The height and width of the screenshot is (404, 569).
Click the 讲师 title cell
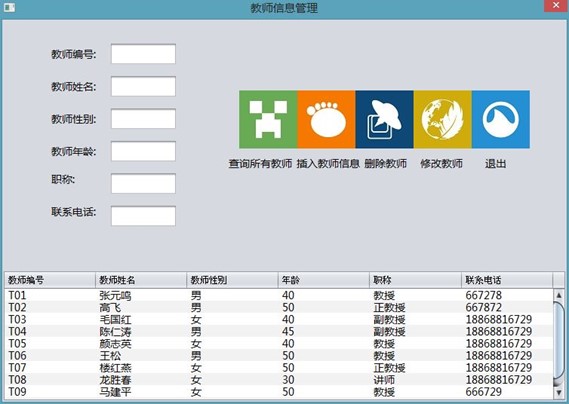click(384, 380)
